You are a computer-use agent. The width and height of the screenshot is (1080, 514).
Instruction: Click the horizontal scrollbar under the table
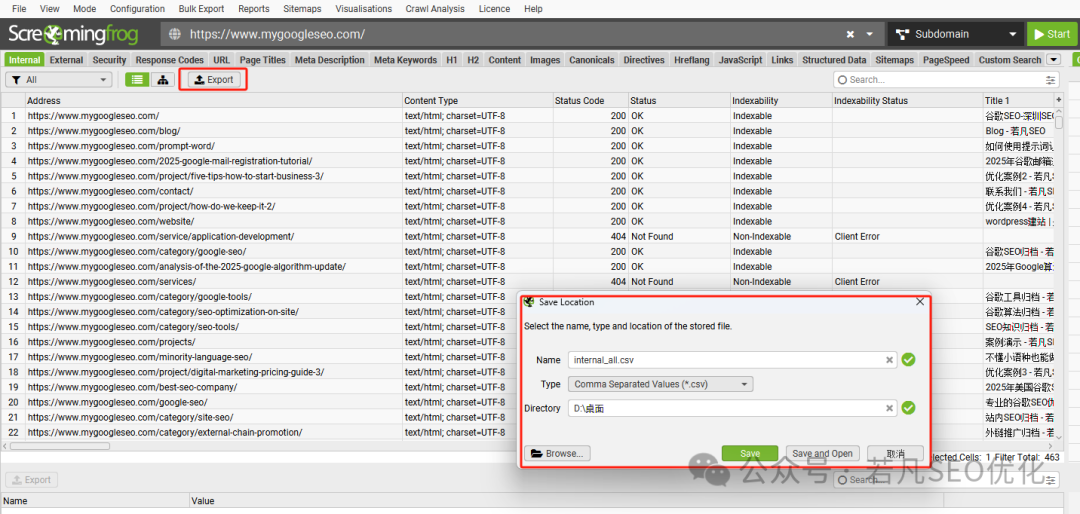(x=59, y=446)
